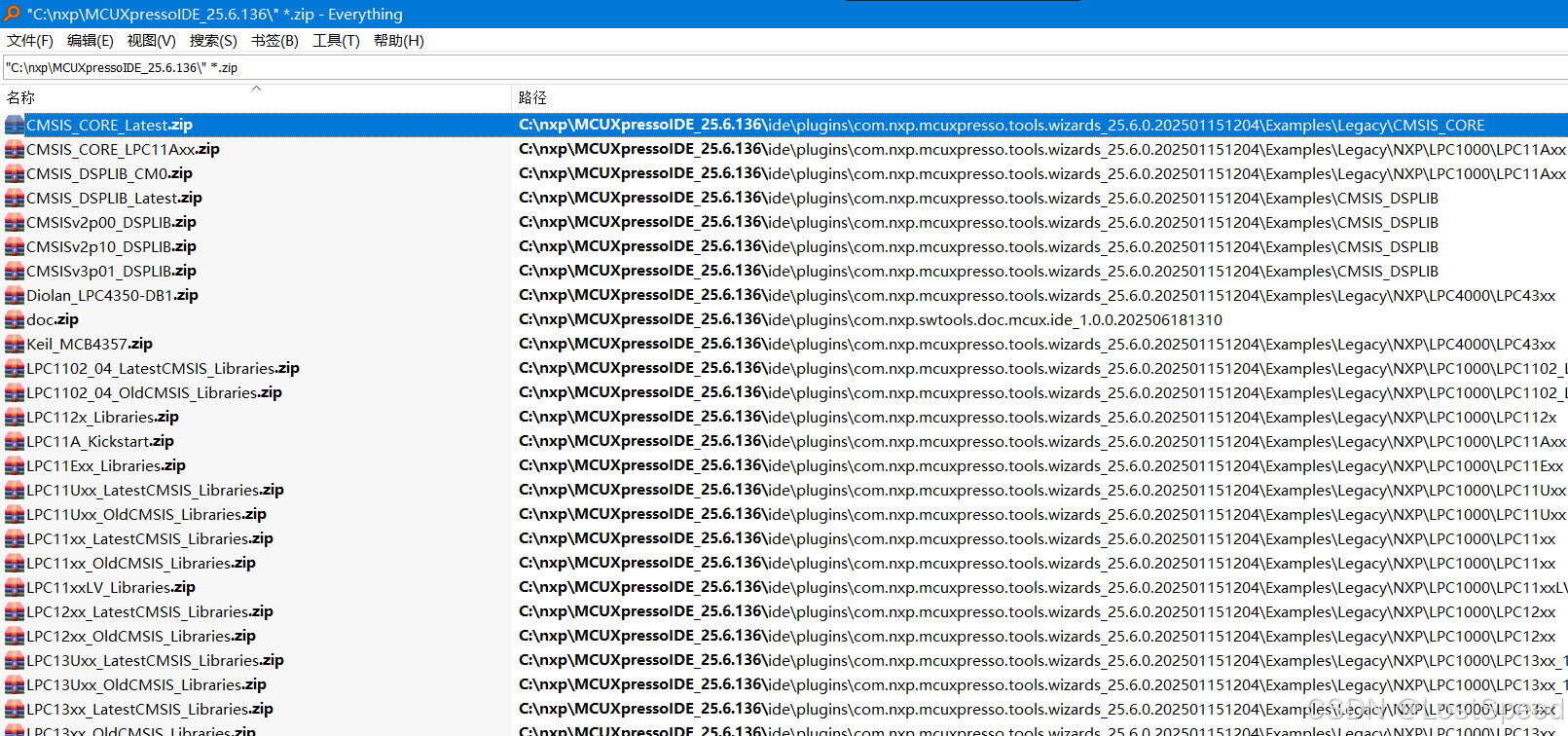Select the file name LPC11Exx_Libraries.zip
The image size is (1568, 736).
coord(106,466)
